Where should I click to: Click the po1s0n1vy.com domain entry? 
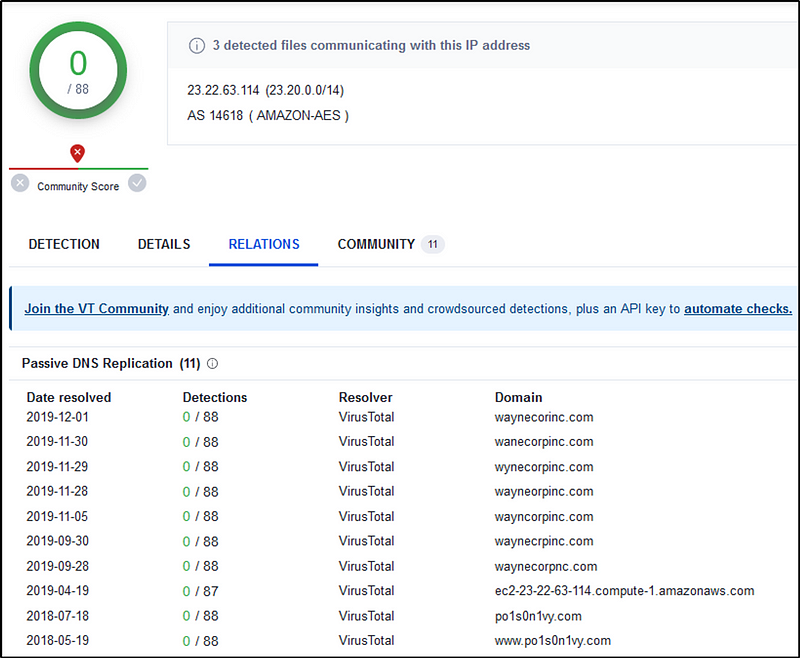pyautogui.click(x=538, y=616)
